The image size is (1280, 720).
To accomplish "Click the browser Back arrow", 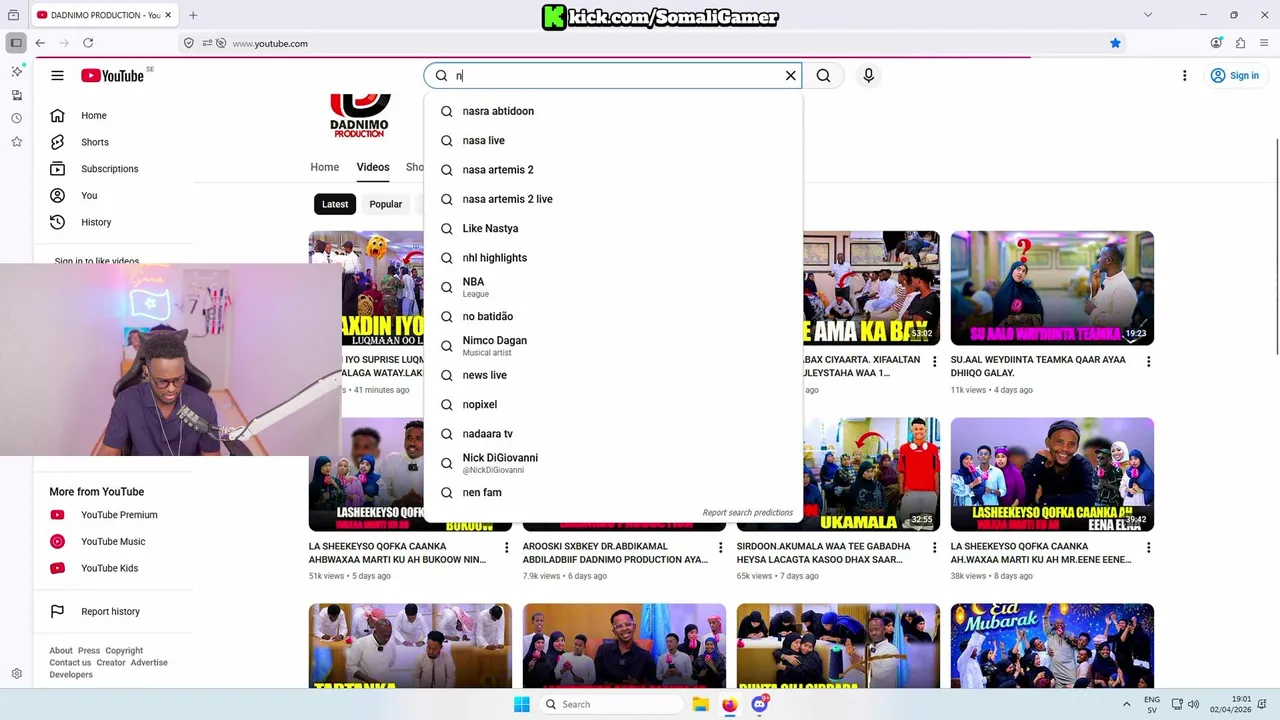I will click(x=40, y=43).
